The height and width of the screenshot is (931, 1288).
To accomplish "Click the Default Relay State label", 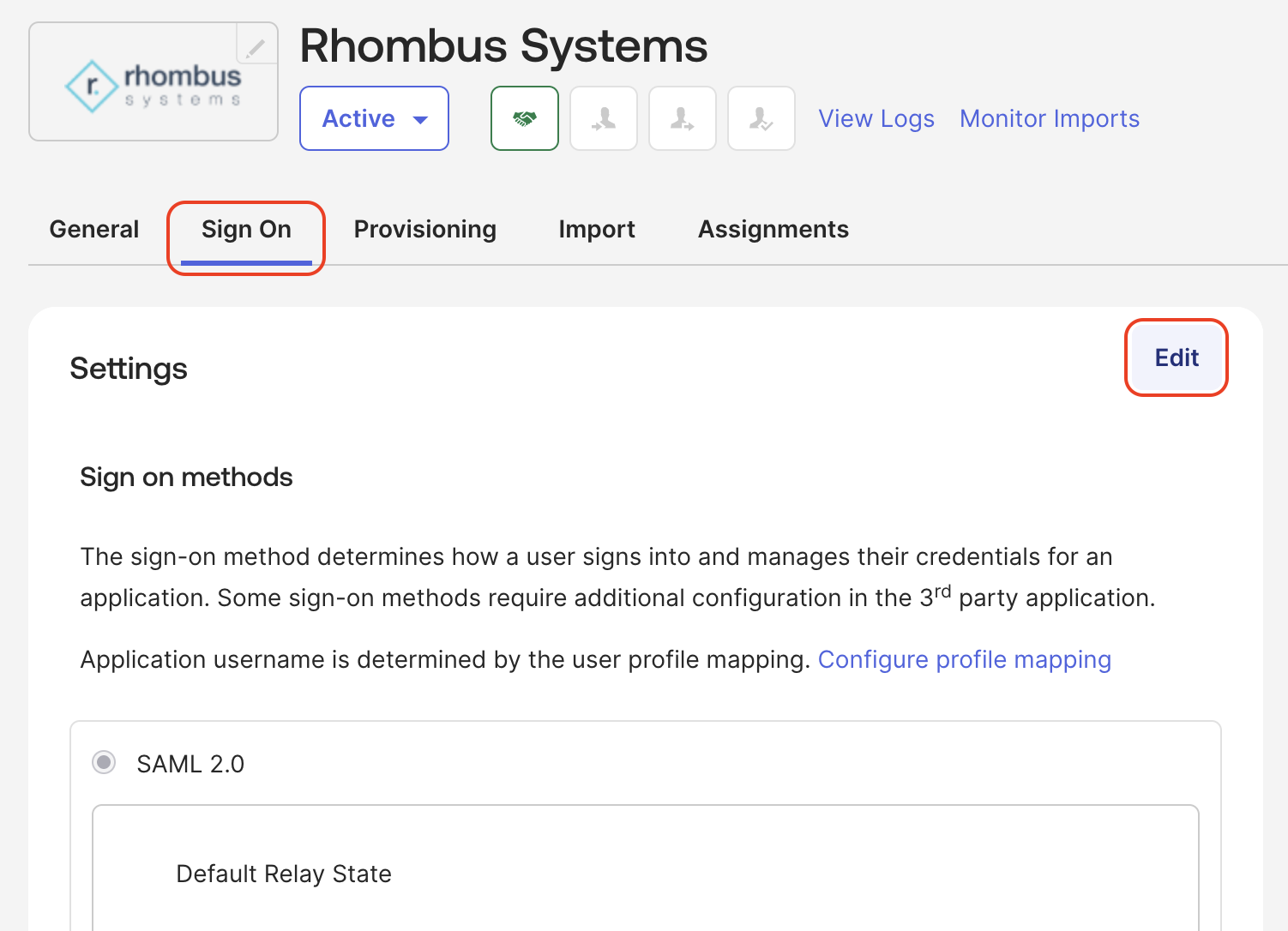I will tap(284, 874).
